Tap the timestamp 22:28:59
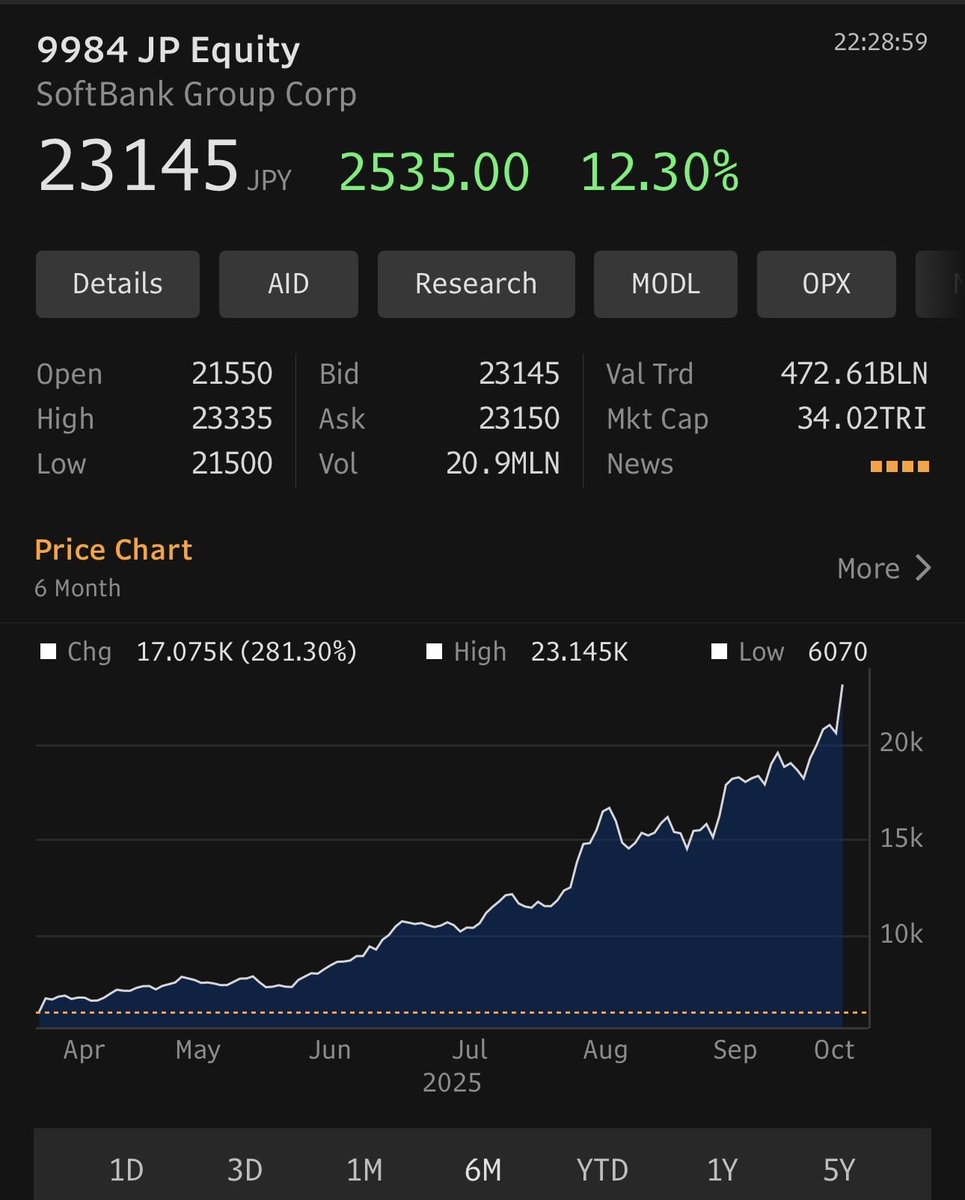The image size is (965, 1200). click(880, 42)
